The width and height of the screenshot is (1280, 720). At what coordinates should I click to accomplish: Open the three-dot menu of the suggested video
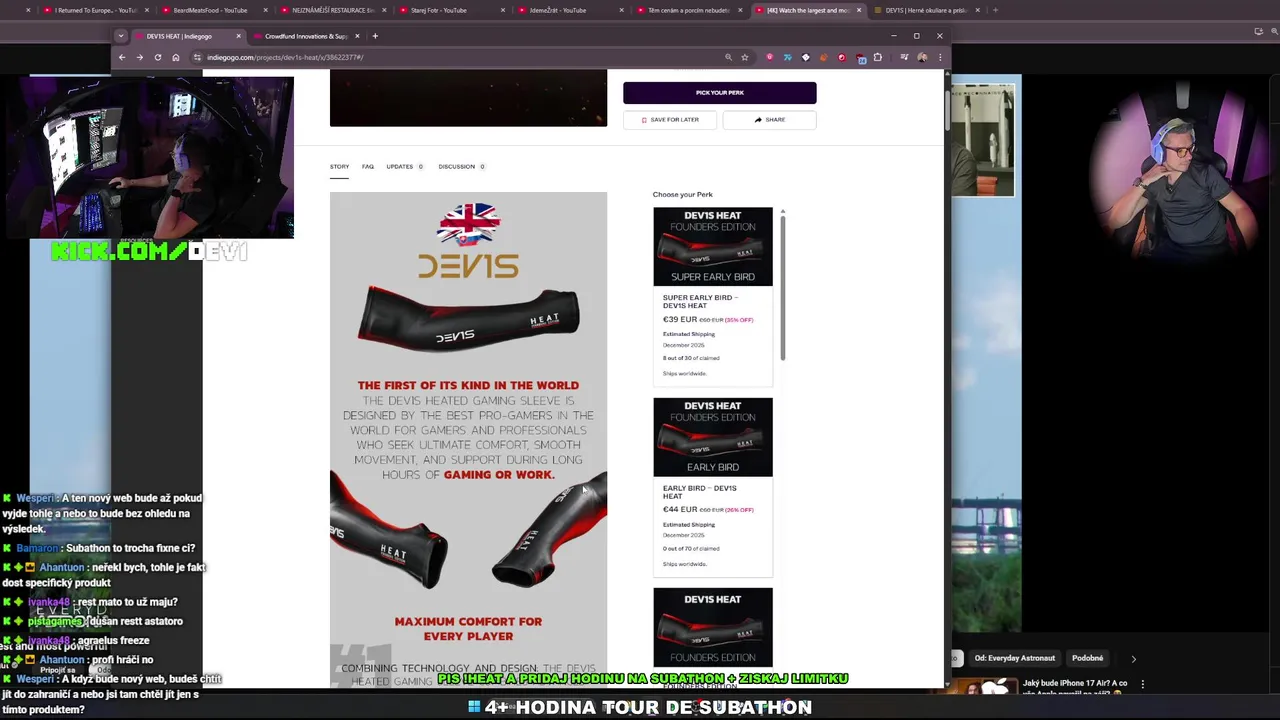click(x=1143, y=684)
